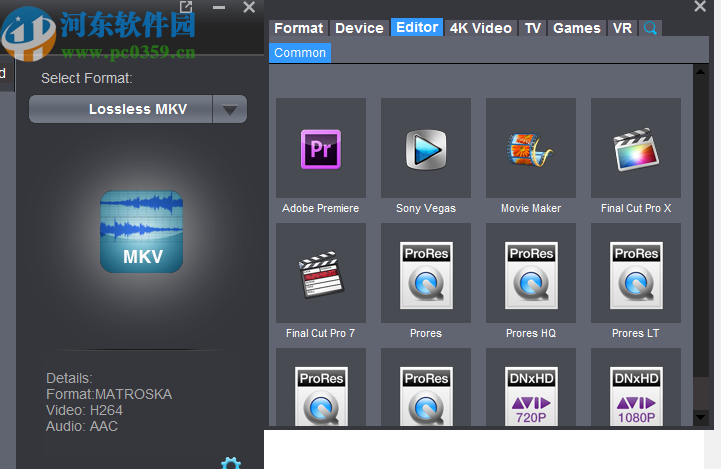Open the VR tab
721x469 pixels.
(622, 28)
